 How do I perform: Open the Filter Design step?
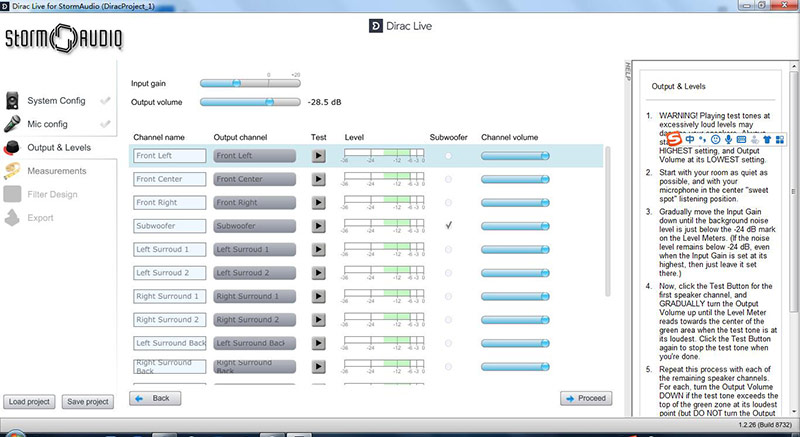pos(52,194)
